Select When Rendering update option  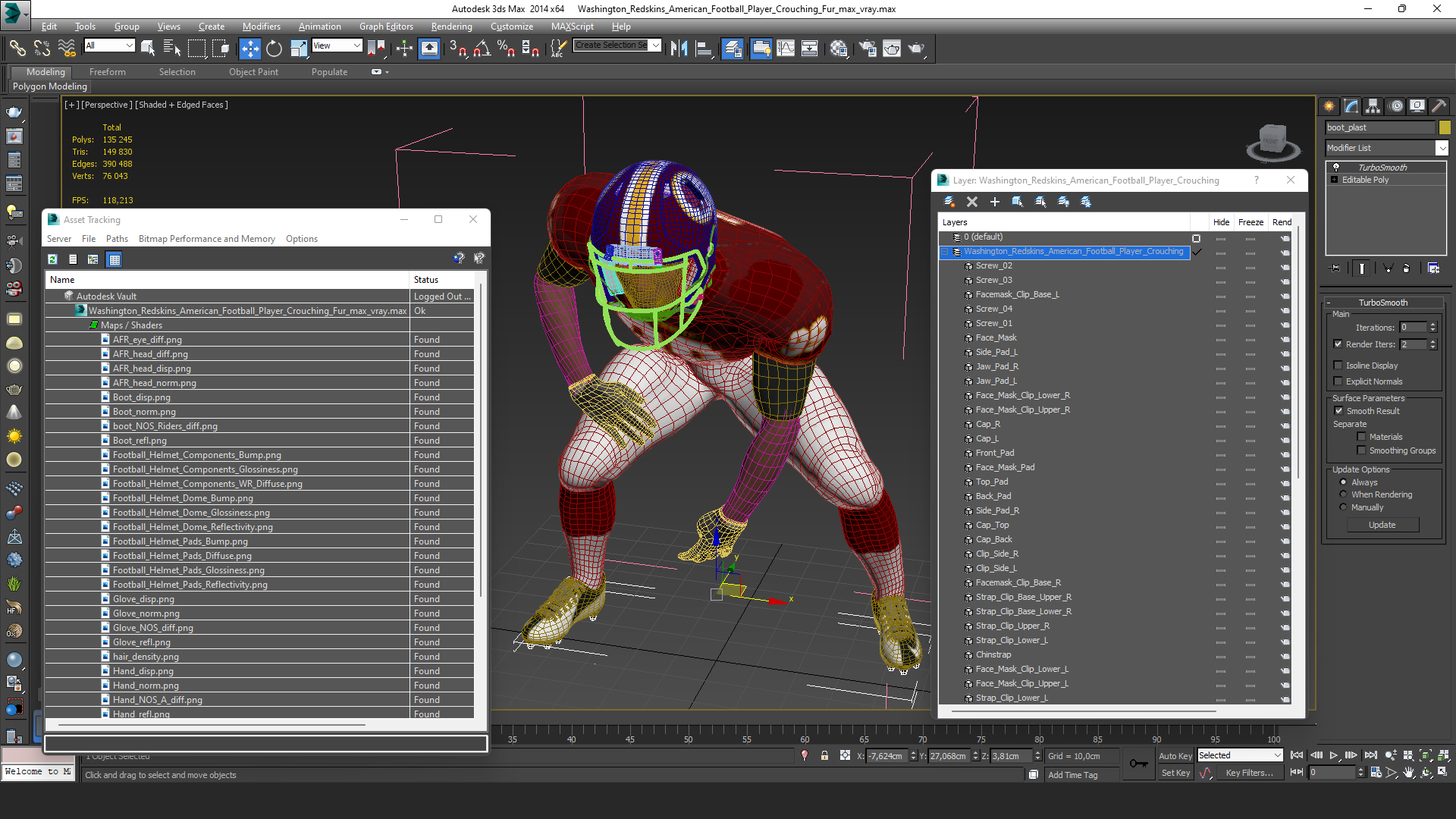click(x=1343, y=494)
